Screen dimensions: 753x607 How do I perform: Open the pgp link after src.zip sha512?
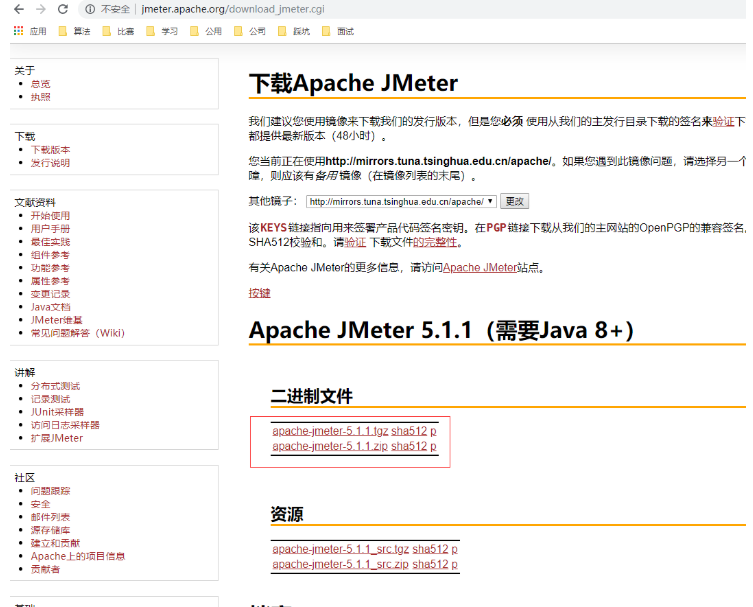454,565
